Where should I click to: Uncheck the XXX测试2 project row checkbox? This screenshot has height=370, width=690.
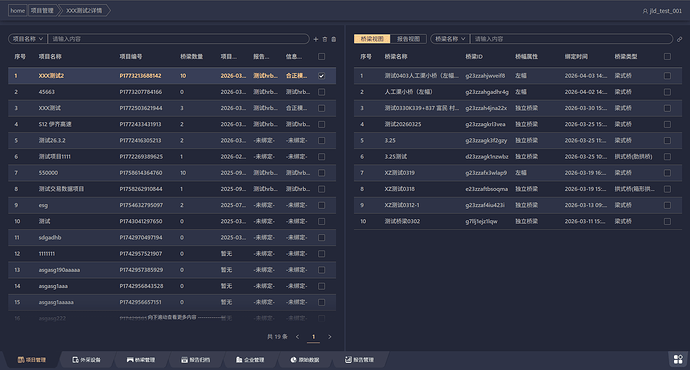tap(322, 76)
